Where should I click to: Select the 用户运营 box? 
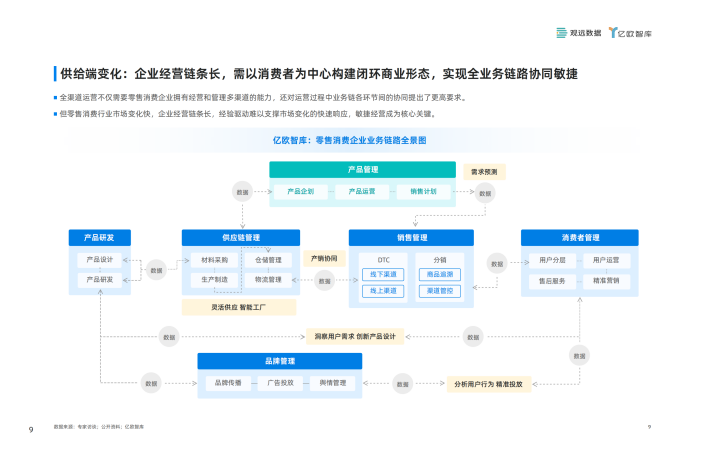[606, 260]
